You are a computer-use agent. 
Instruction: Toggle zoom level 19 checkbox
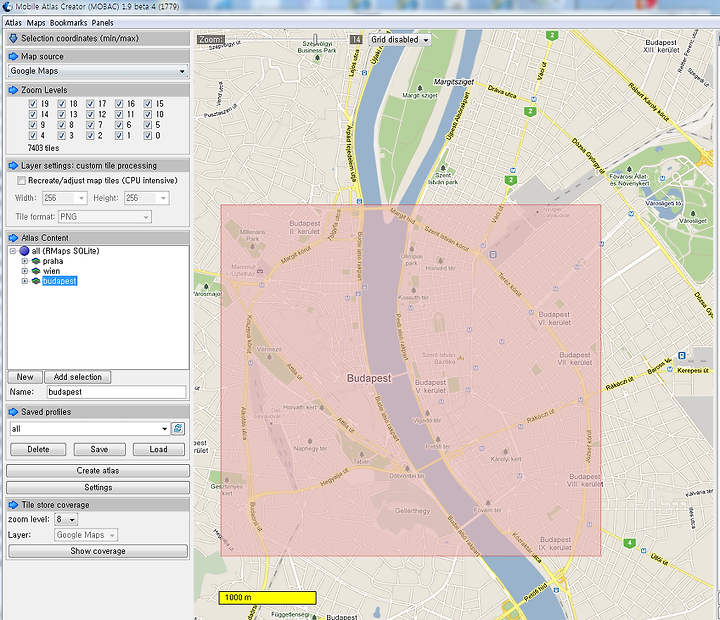(x=33, y=104)
